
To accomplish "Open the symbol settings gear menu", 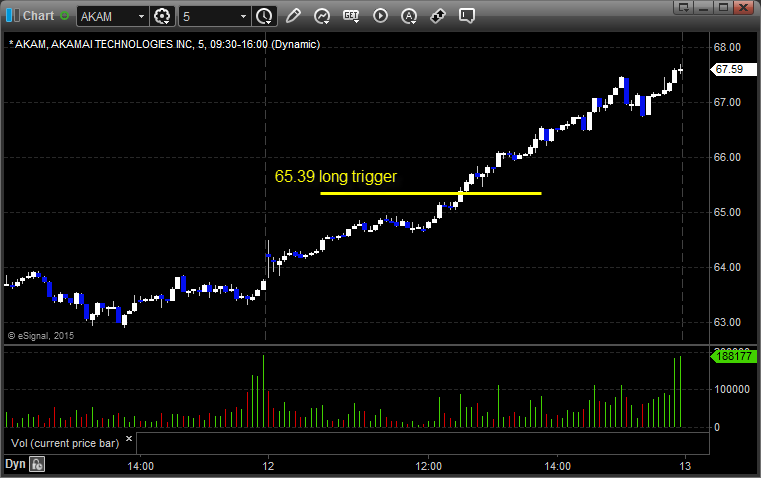I will coord(162,16).
